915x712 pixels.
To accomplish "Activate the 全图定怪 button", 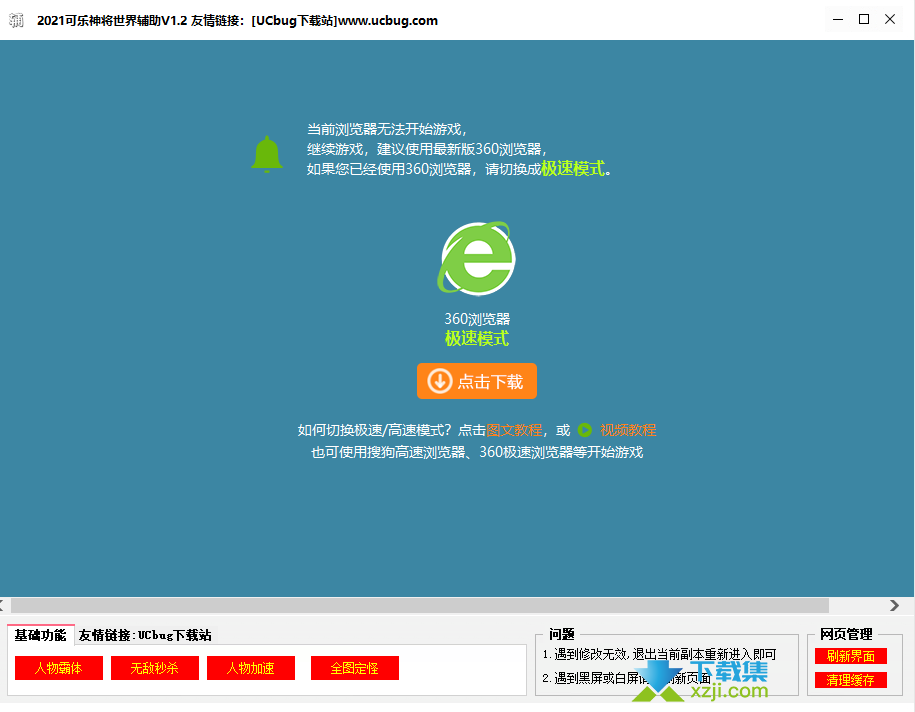I will point(355,668).
